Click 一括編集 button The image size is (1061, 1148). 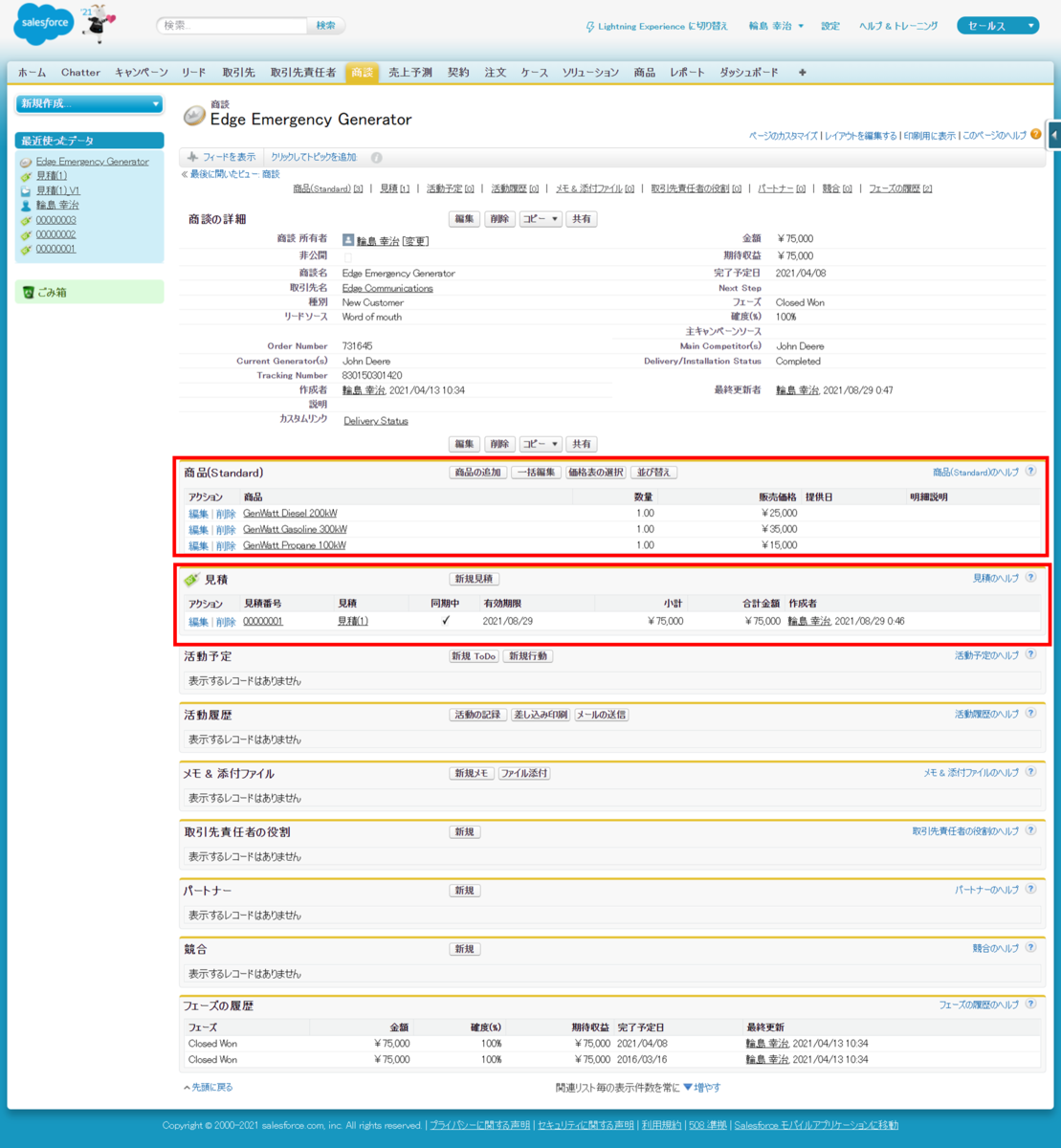[x=536, y=473]
